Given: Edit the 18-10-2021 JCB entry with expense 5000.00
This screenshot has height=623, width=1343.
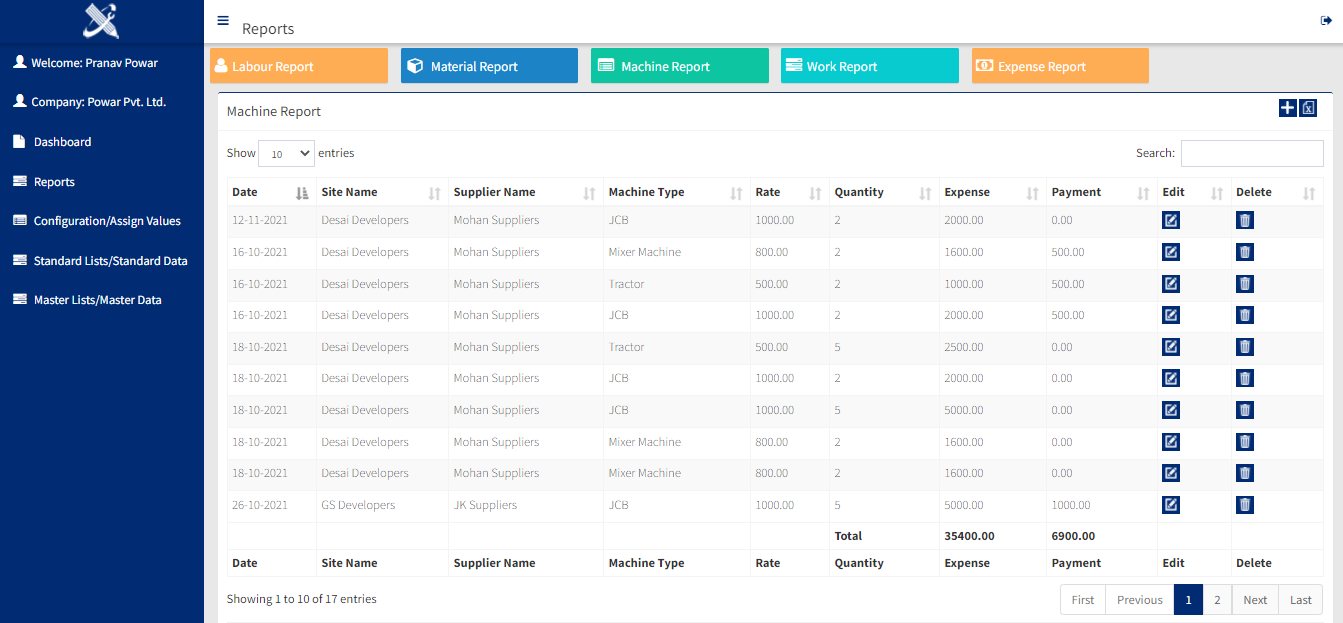Looking at the screenshot, I should coord(1171,410).
